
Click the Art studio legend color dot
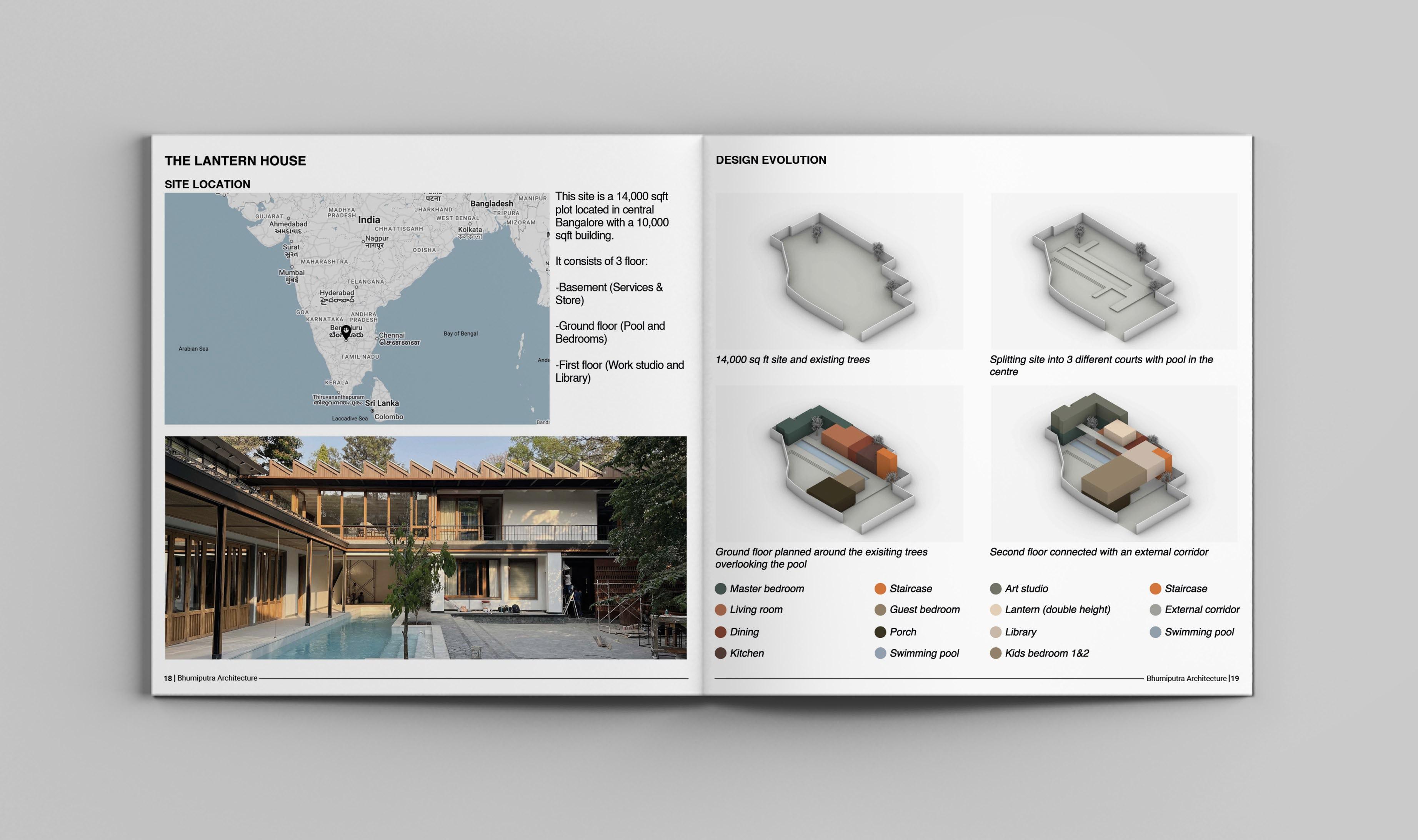point(996,589)
